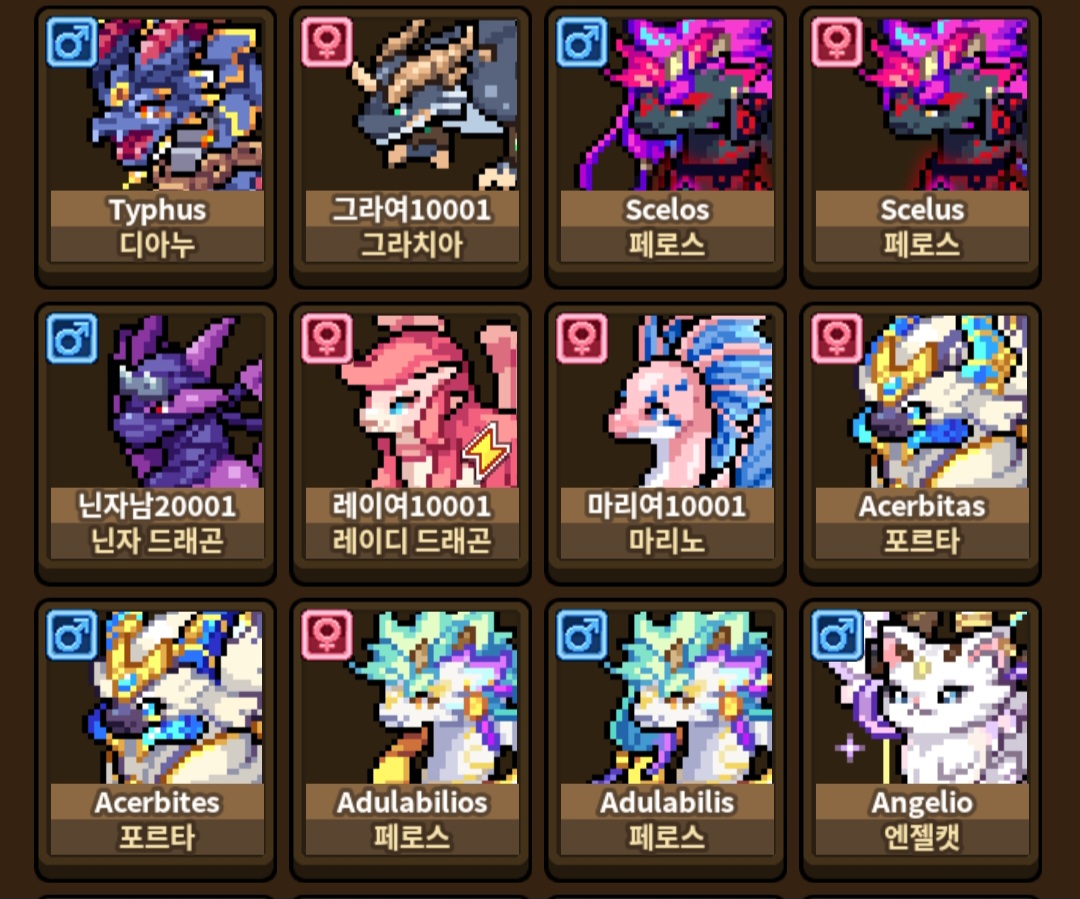Select the 마리여10001 pink dragon portrait
This screenshot has height=899, width=1080.
point(667,401)
